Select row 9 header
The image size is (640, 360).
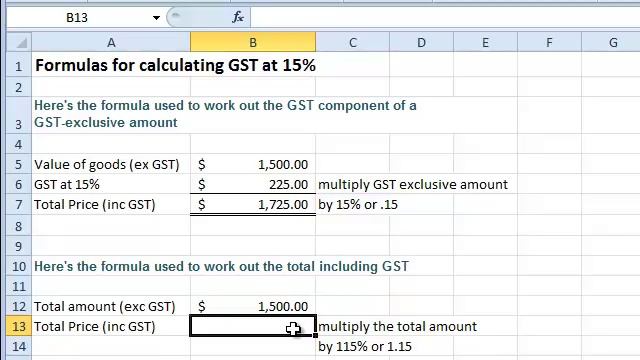pos(19,246)
